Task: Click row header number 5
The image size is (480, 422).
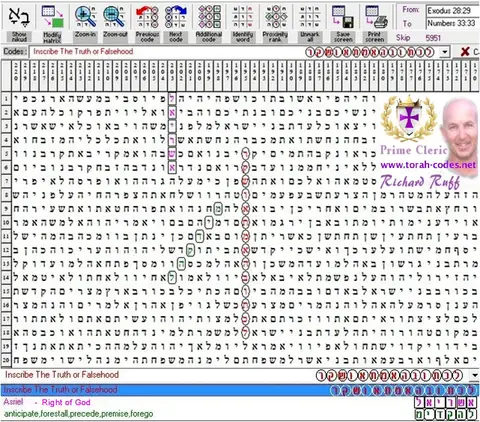Action: pyautogui.click(x=6, y=154)
